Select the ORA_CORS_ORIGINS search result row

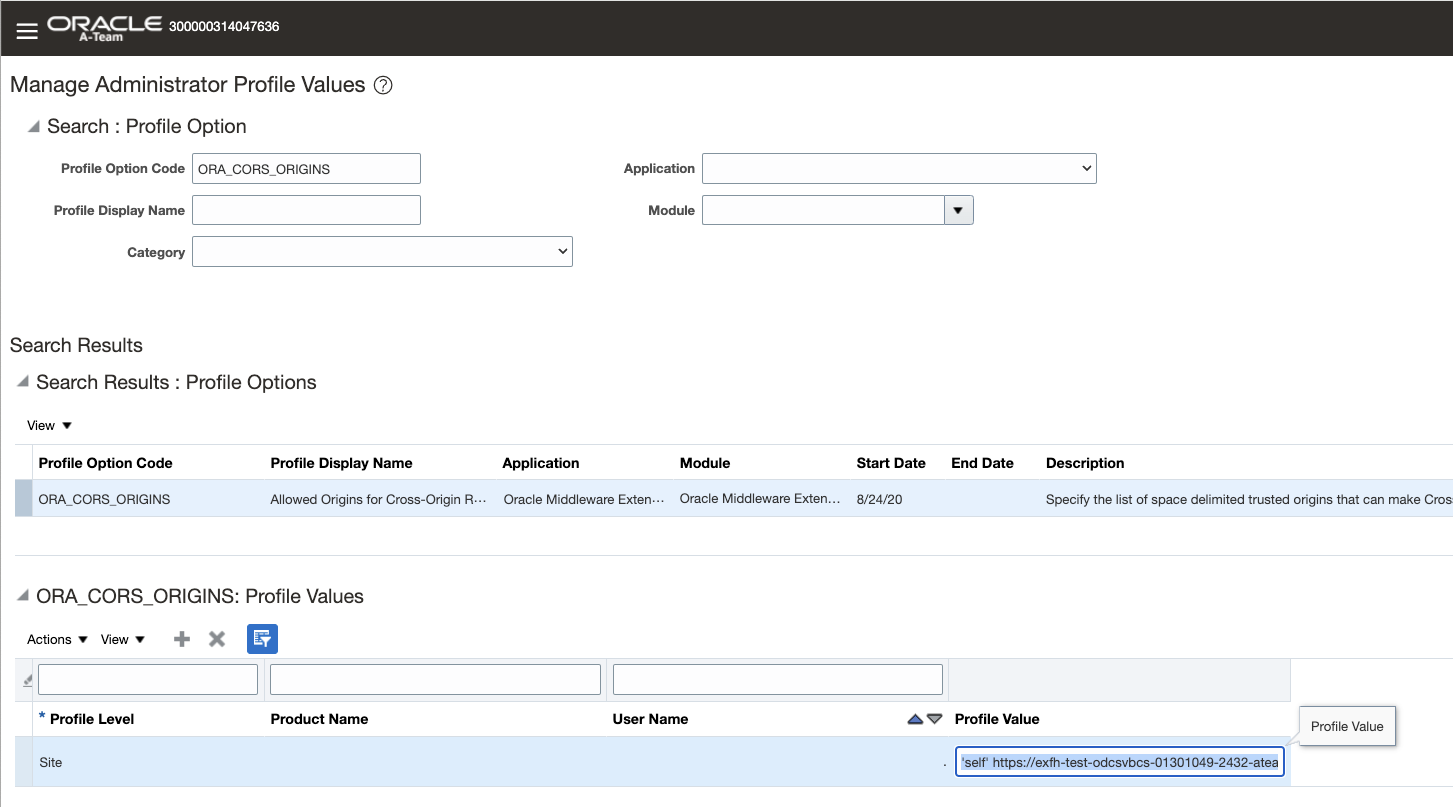coord(104,499)
